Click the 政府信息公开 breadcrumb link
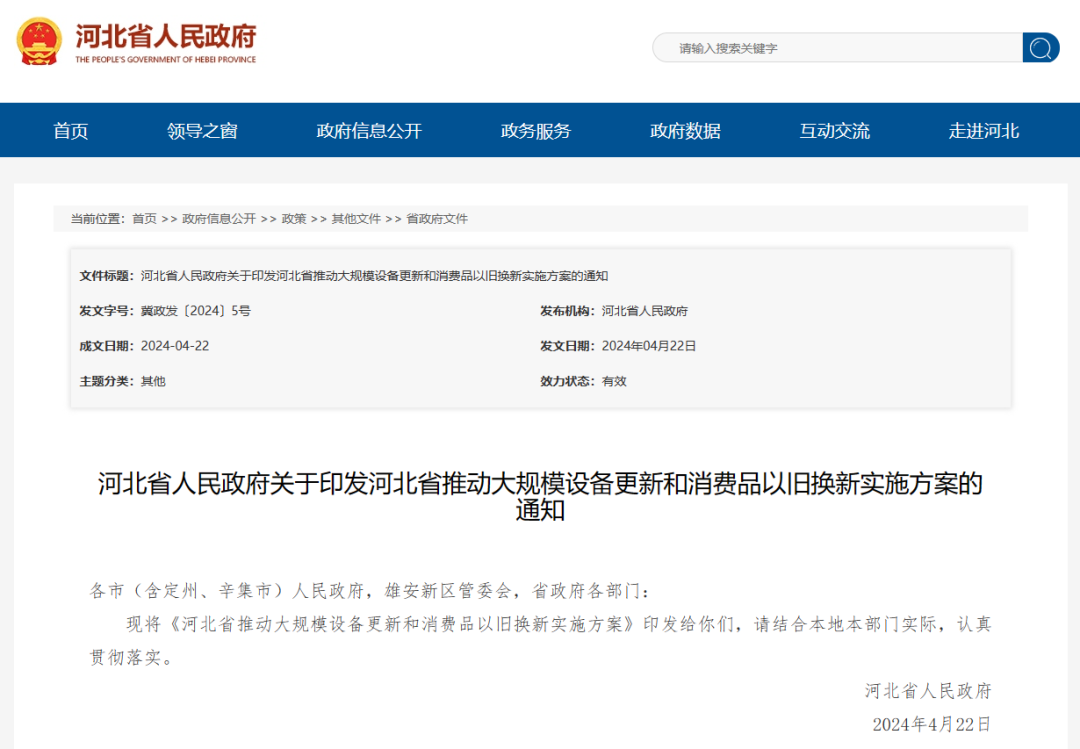Viewport: 1080px width, 749px height. pyautogui.click(x=218, y=219)
